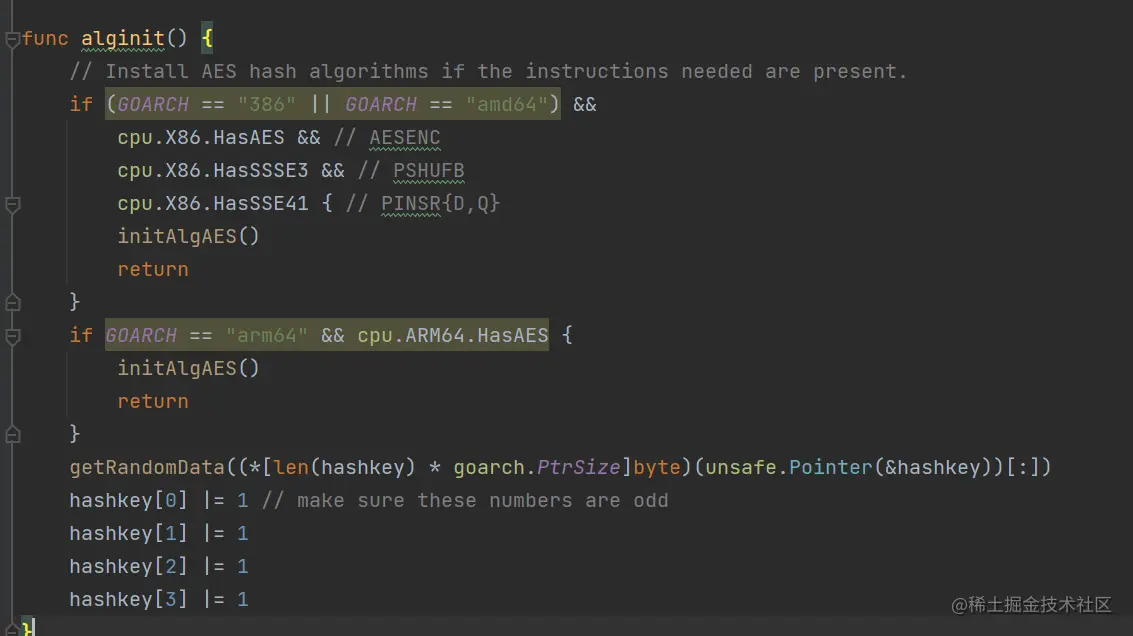1133x636 pixels.
Task: Click cpu.ARM64.HasAES expression
Action: pos(453,335)
